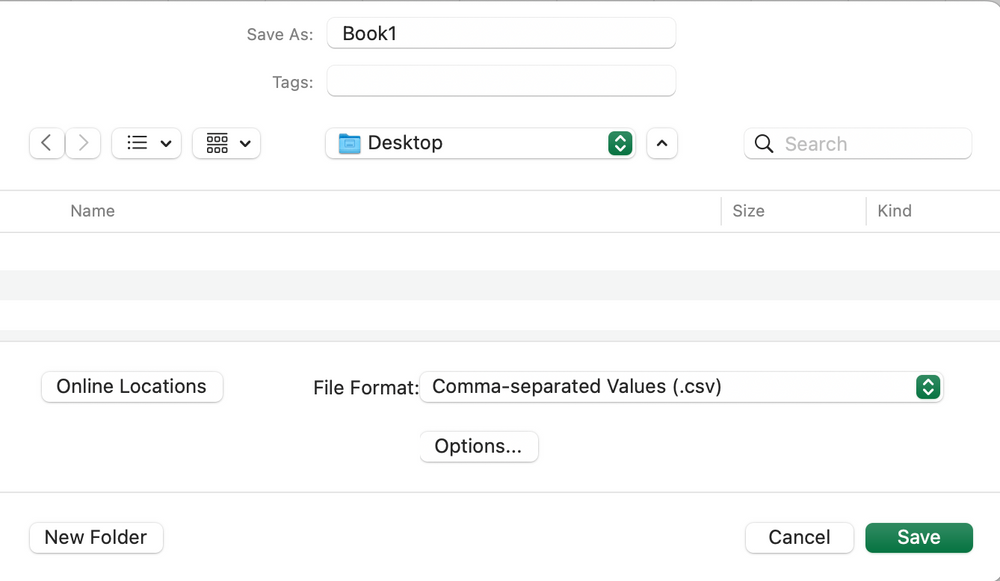1000x581 pixels.
Task: Sort files by the Size column
Action: 748,211
